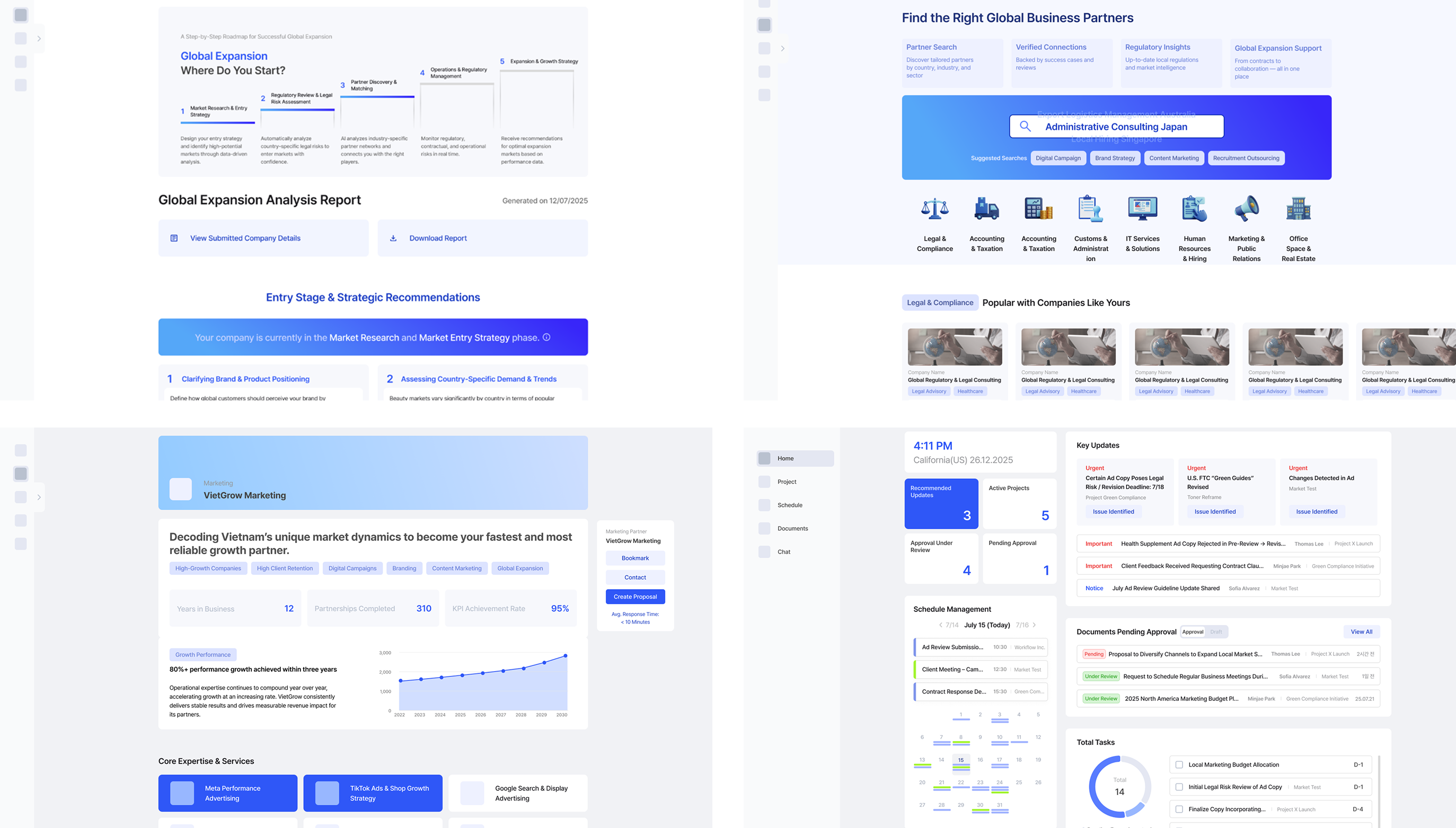
Task: Select the Marketing & Public Relations icon
Action: point(1246,209)
